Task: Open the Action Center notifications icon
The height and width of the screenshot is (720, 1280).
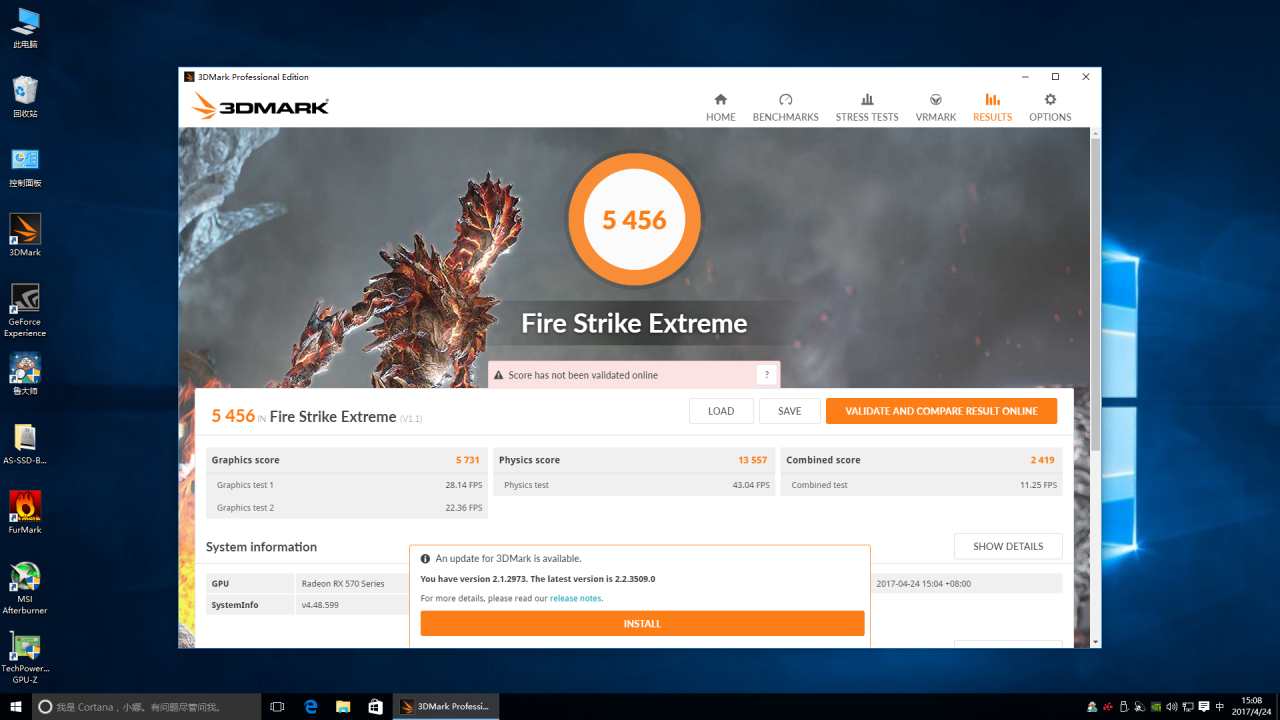Action: click(x=1204, y=707)
